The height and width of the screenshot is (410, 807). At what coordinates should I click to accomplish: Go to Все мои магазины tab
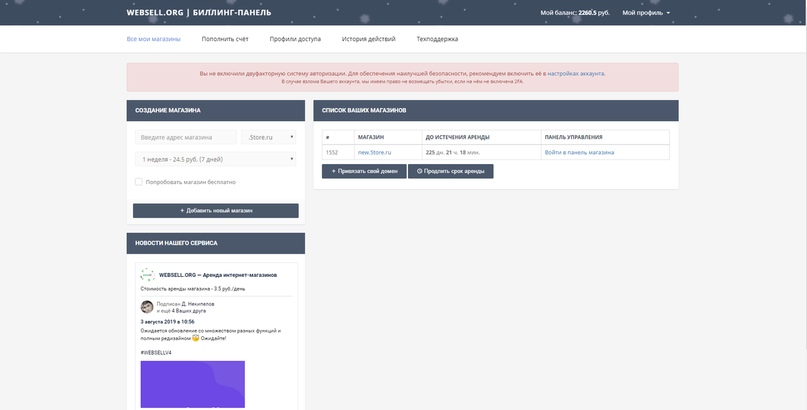pyautogui.click(x=153, y=39)
